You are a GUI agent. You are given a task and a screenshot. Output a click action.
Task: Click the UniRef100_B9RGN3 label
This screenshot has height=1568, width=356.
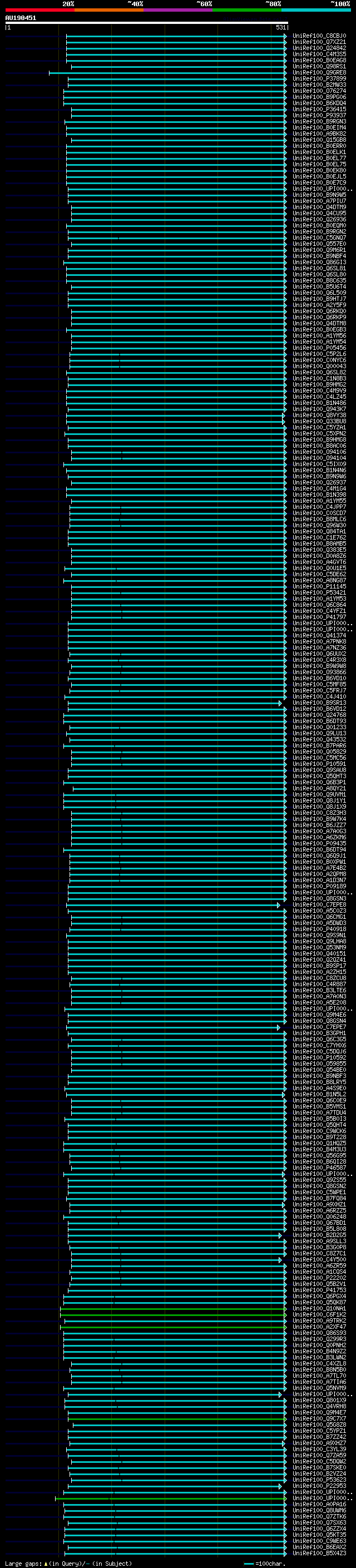tap(319, 122)
